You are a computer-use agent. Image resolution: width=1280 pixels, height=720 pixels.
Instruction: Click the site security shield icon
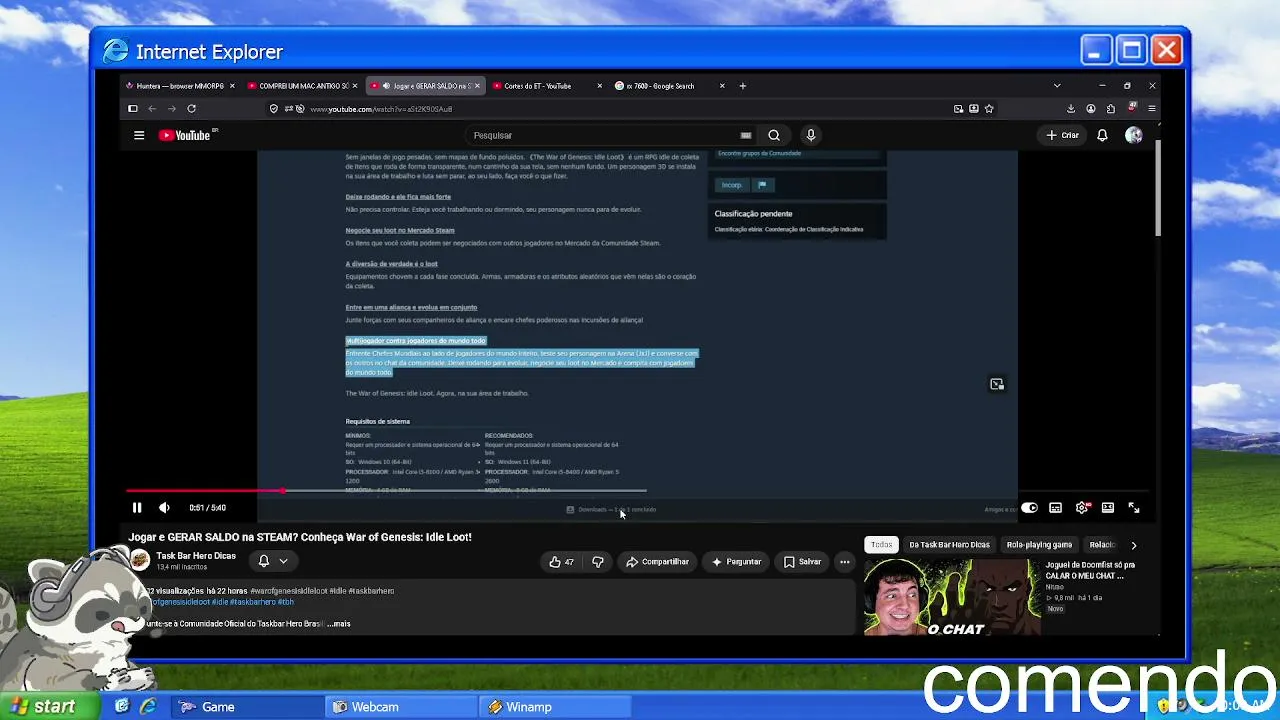pyautogui.click(x=274, y=109)
